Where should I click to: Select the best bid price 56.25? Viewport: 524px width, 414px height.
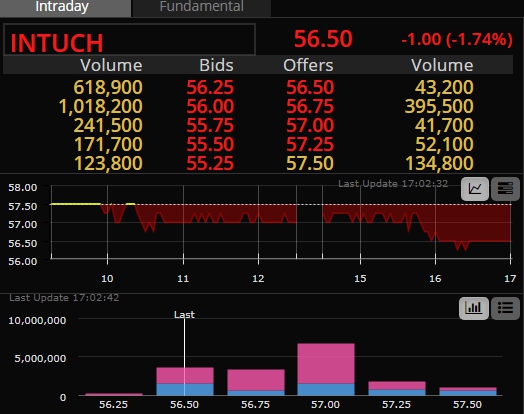click(210, 88)
